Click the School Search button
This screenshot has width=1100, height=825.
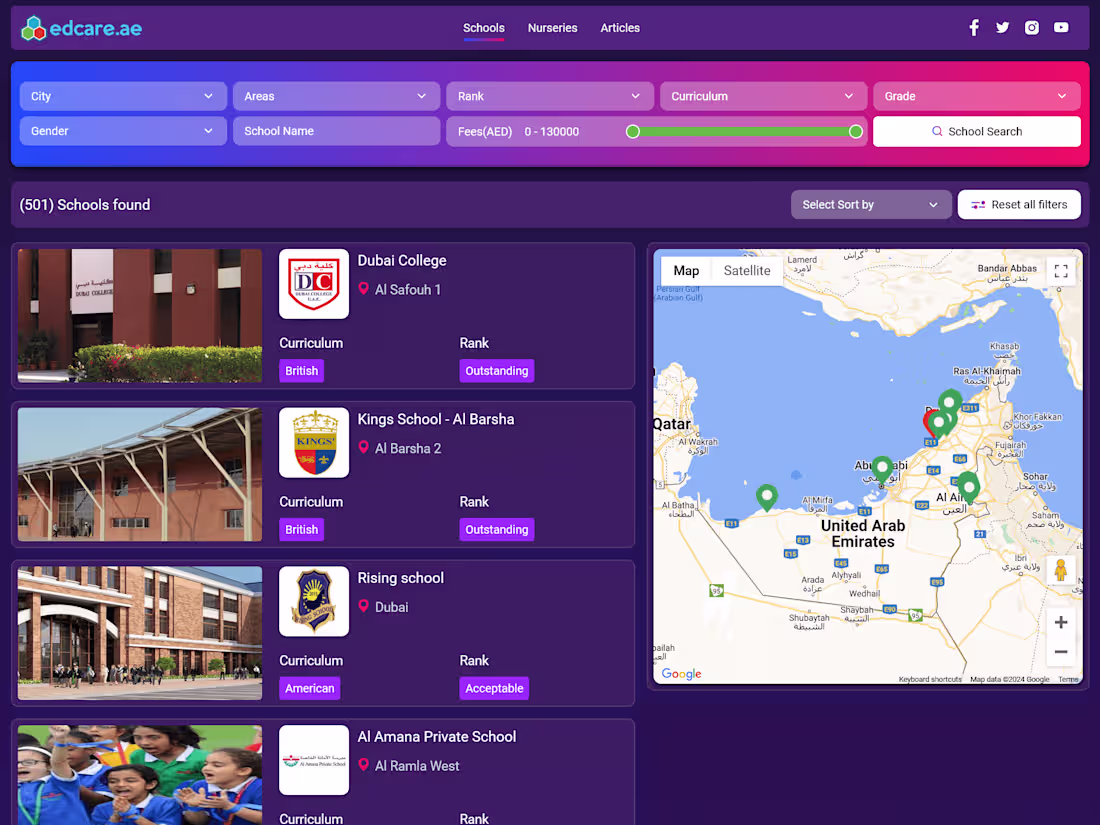(x=977, y=131)
